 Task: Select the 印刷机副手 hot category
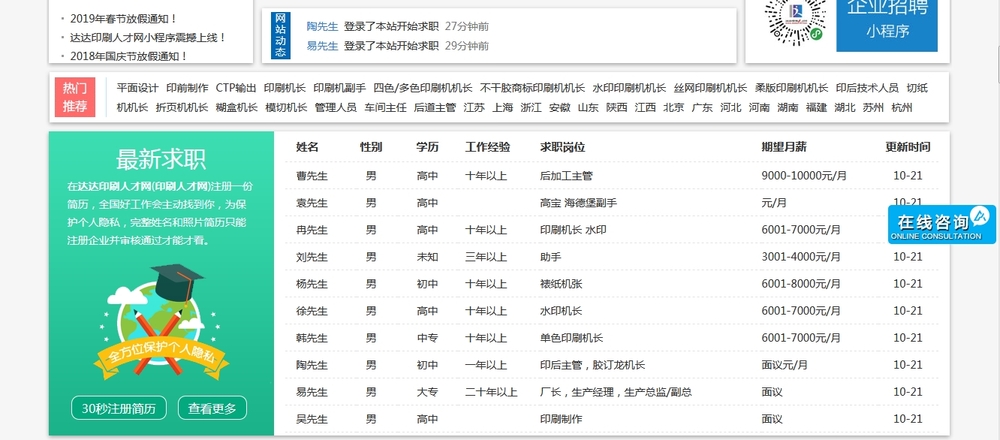click(x=340, y=88)
